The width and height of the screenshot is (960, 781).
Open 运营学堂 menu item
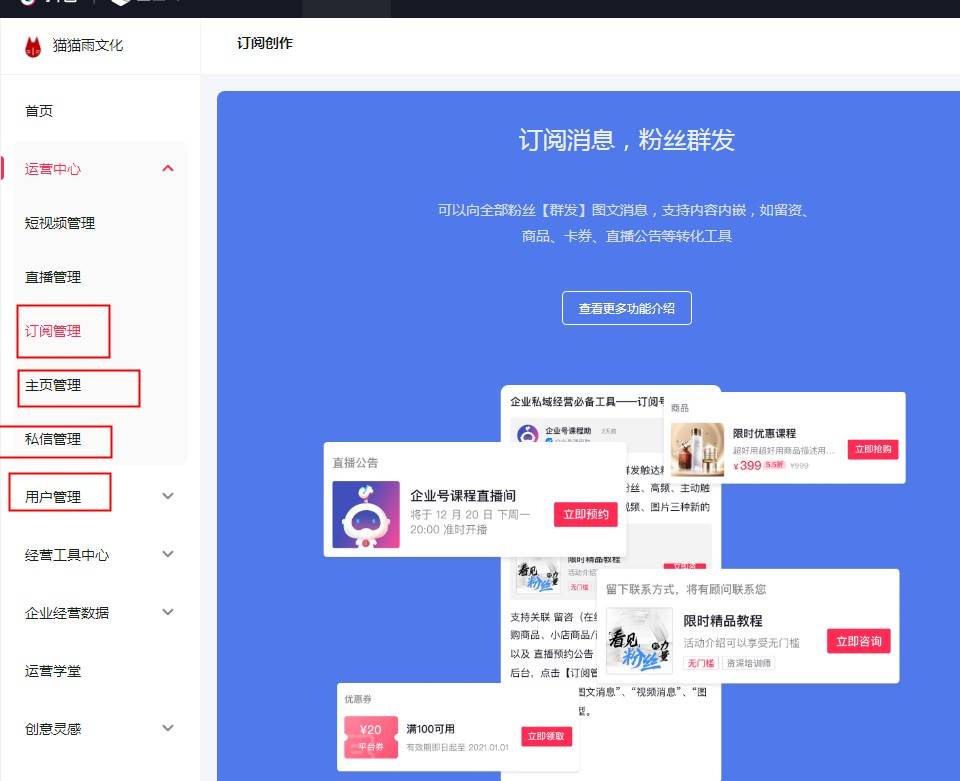click(x=53, y=671)
